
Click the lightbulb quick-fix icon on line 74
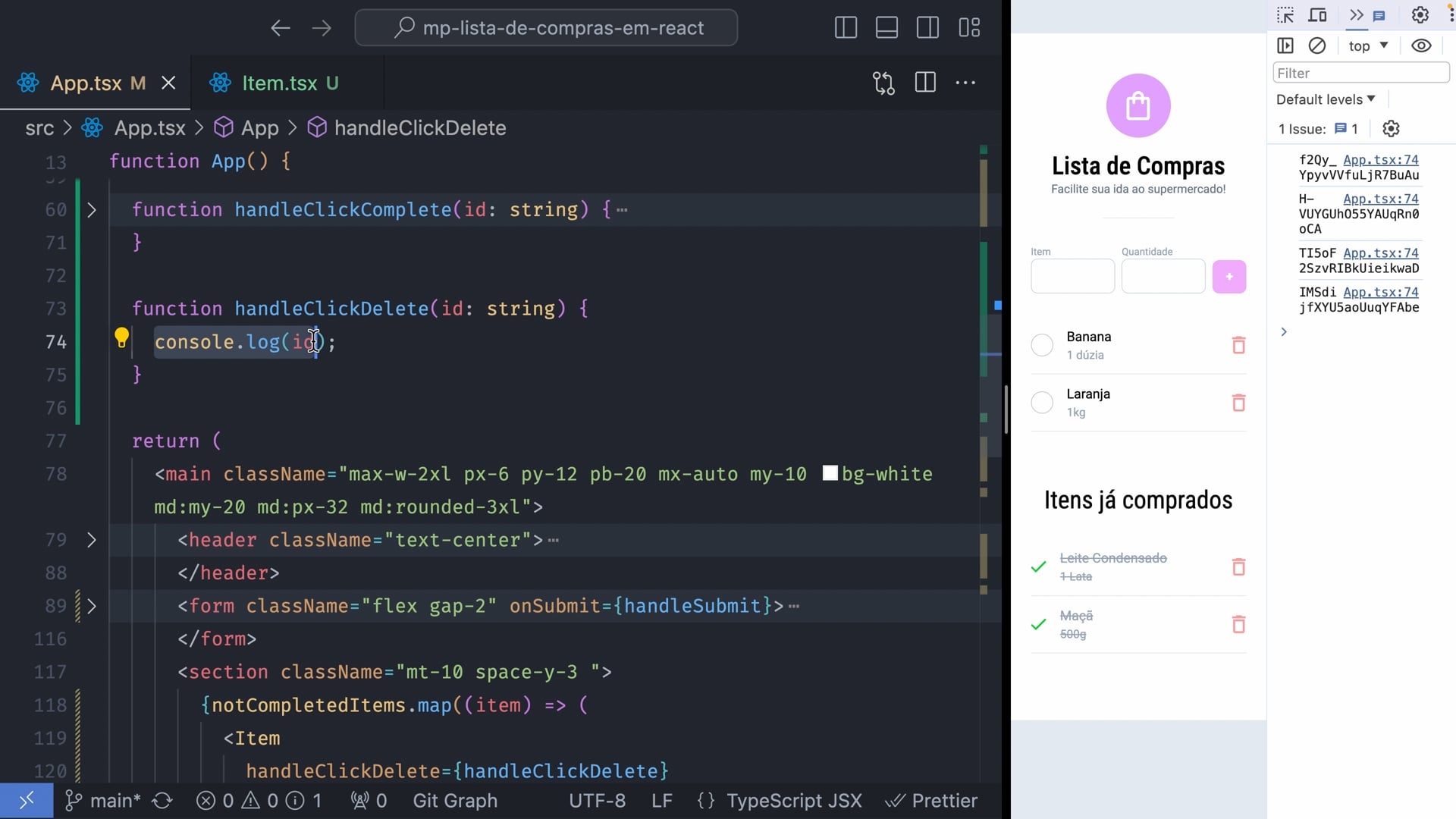pyautogui.click(x=121, y=337)
